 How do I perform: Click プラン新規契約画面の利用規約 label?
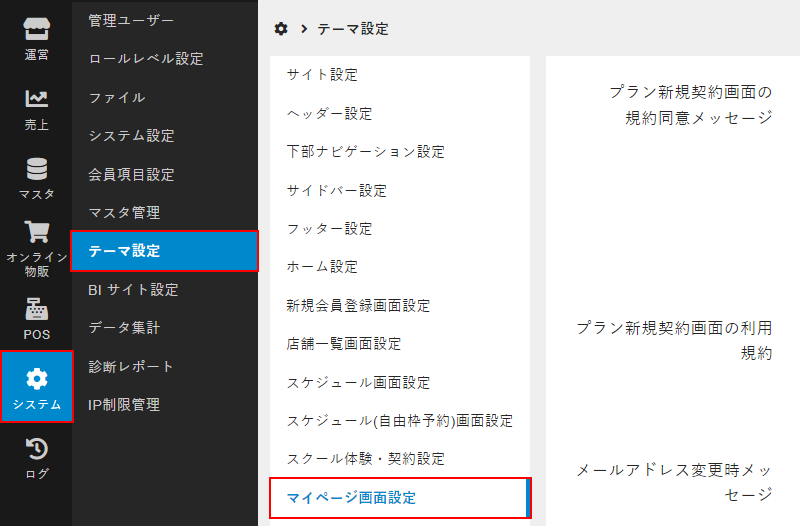click(674, 340)
